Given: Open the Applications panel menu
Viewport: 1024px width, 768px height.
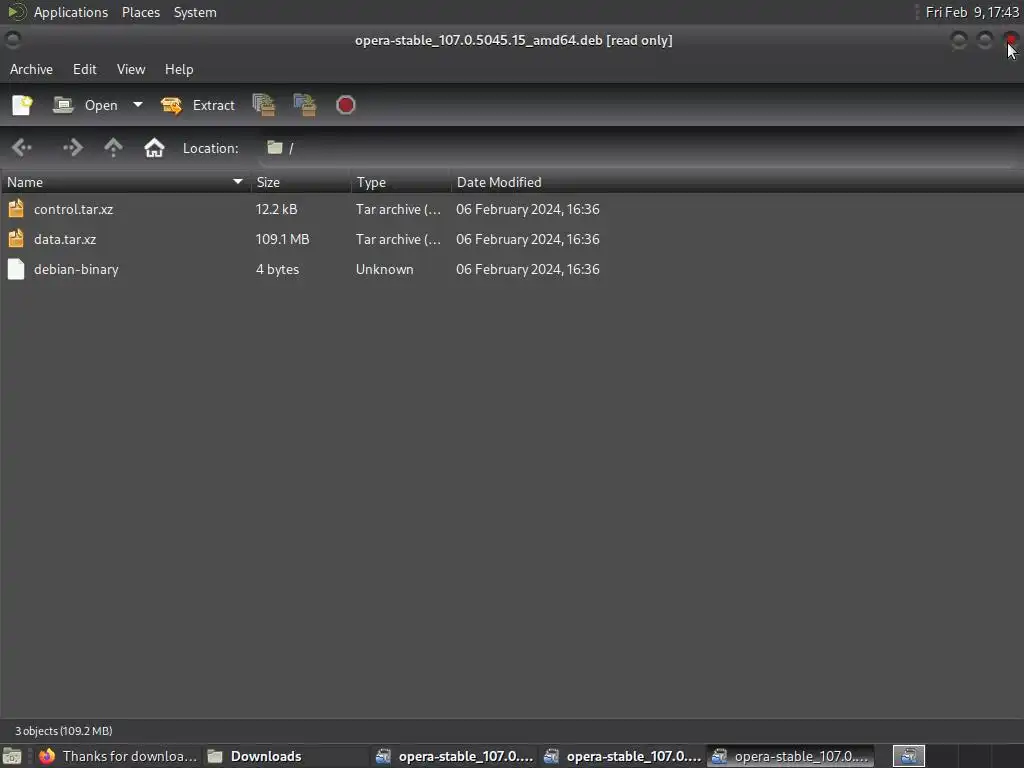Looking at the screenshot, I should tap(71, 12).
